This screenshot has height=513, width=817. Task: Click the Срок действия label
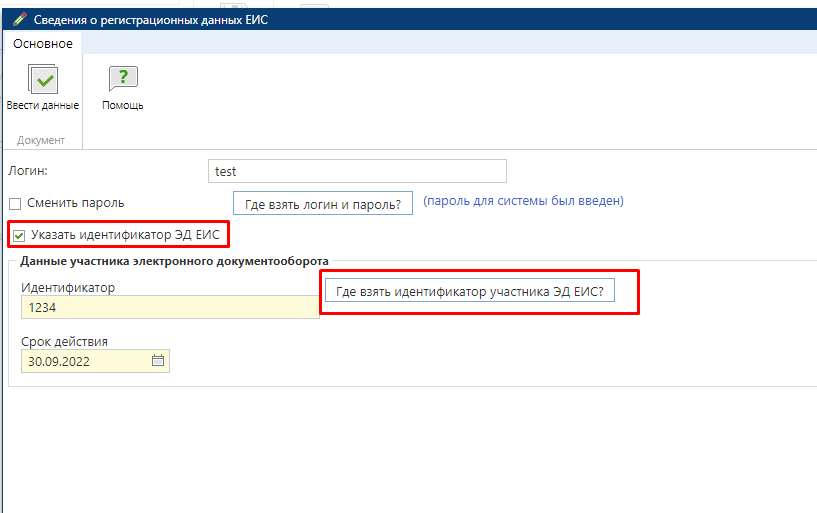(x=65, y=341)
